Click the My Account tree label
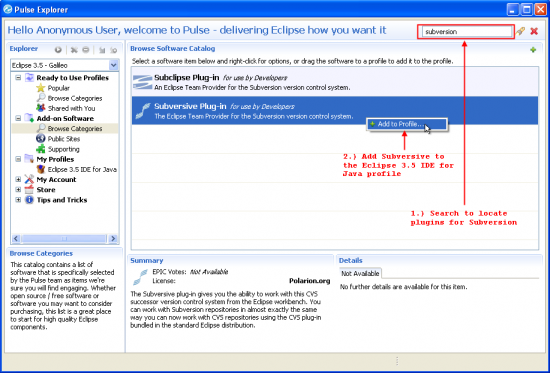550x373 pixels. [56, 180]
